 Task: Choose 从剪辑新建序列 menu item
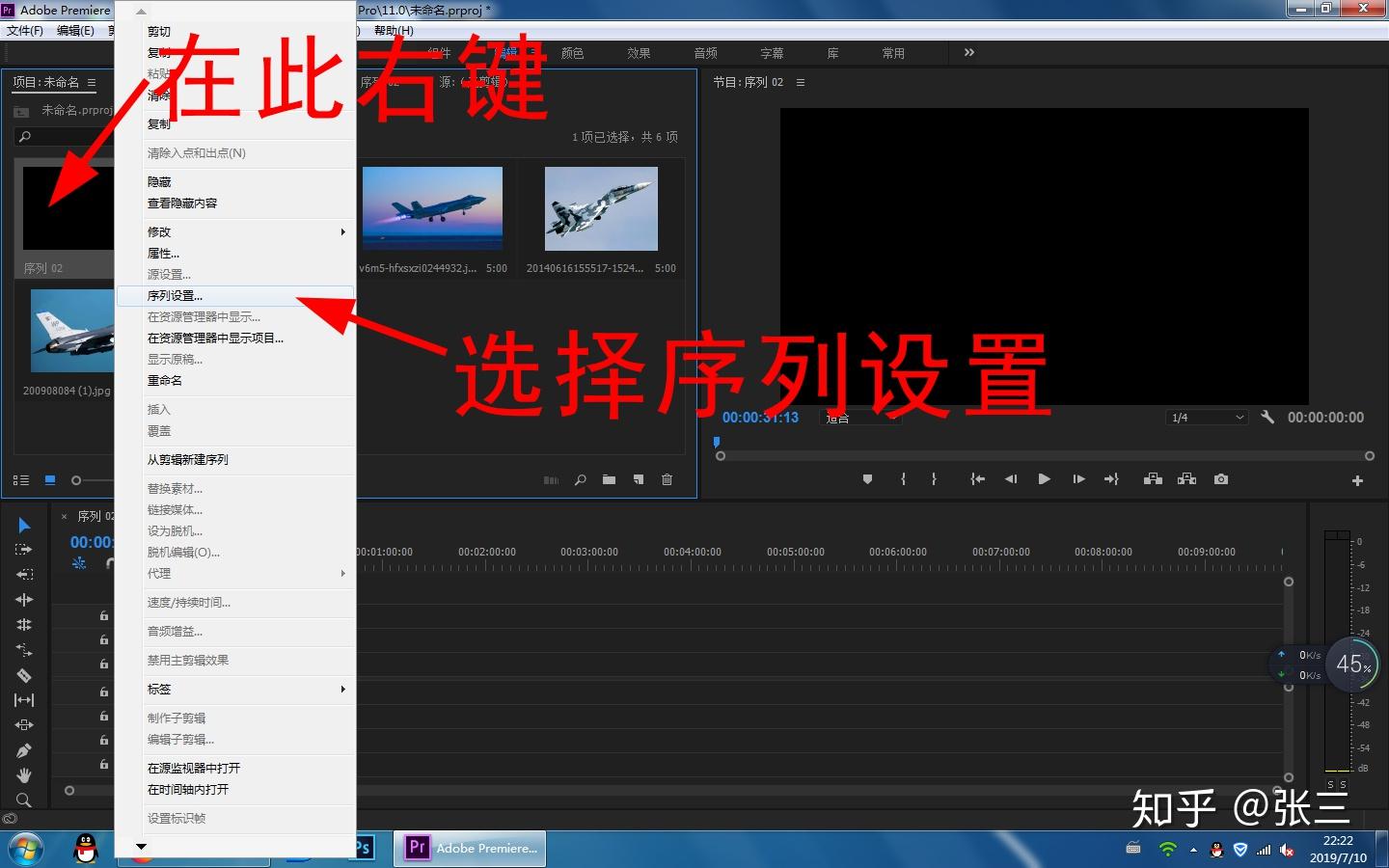(x=235, y=459)
